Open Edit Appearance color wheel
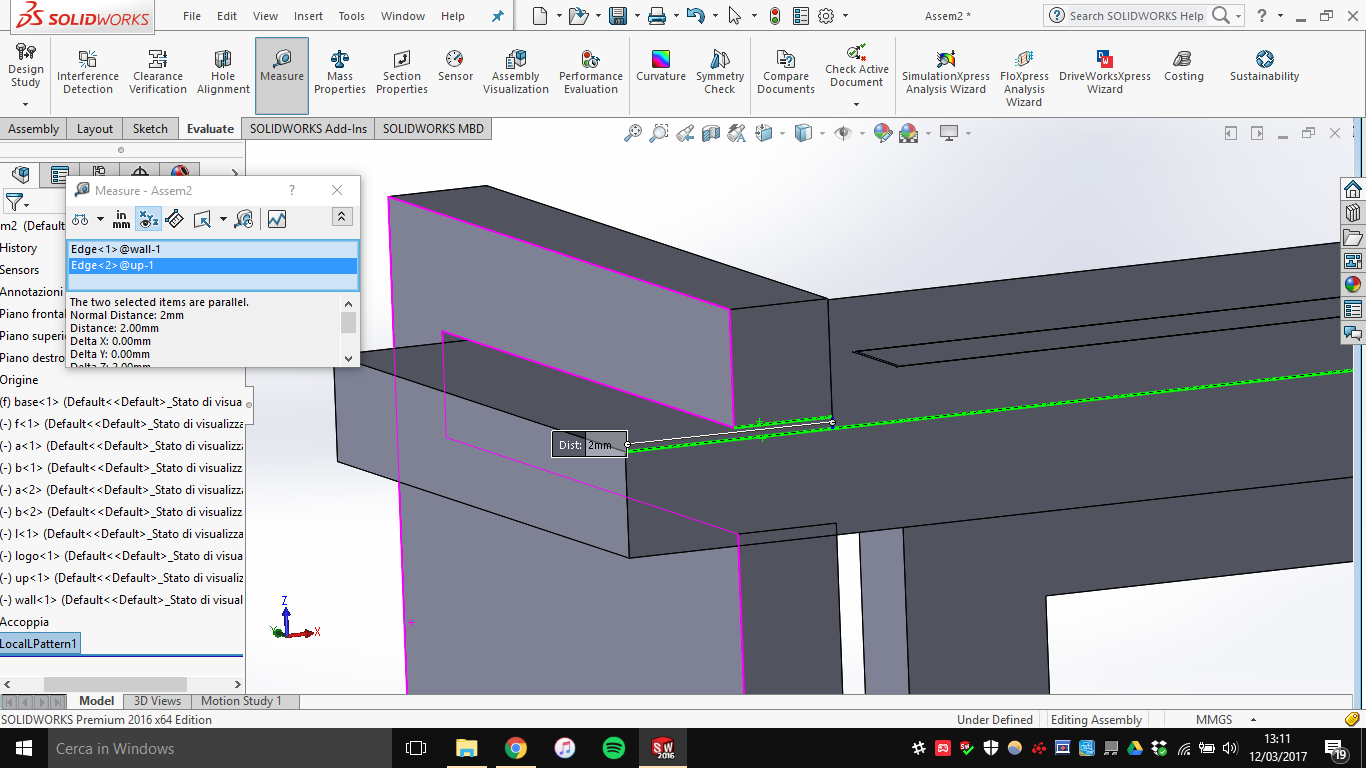Image resolution: width=1366 pixels, height=768 pixels. [x=883, y=133]
